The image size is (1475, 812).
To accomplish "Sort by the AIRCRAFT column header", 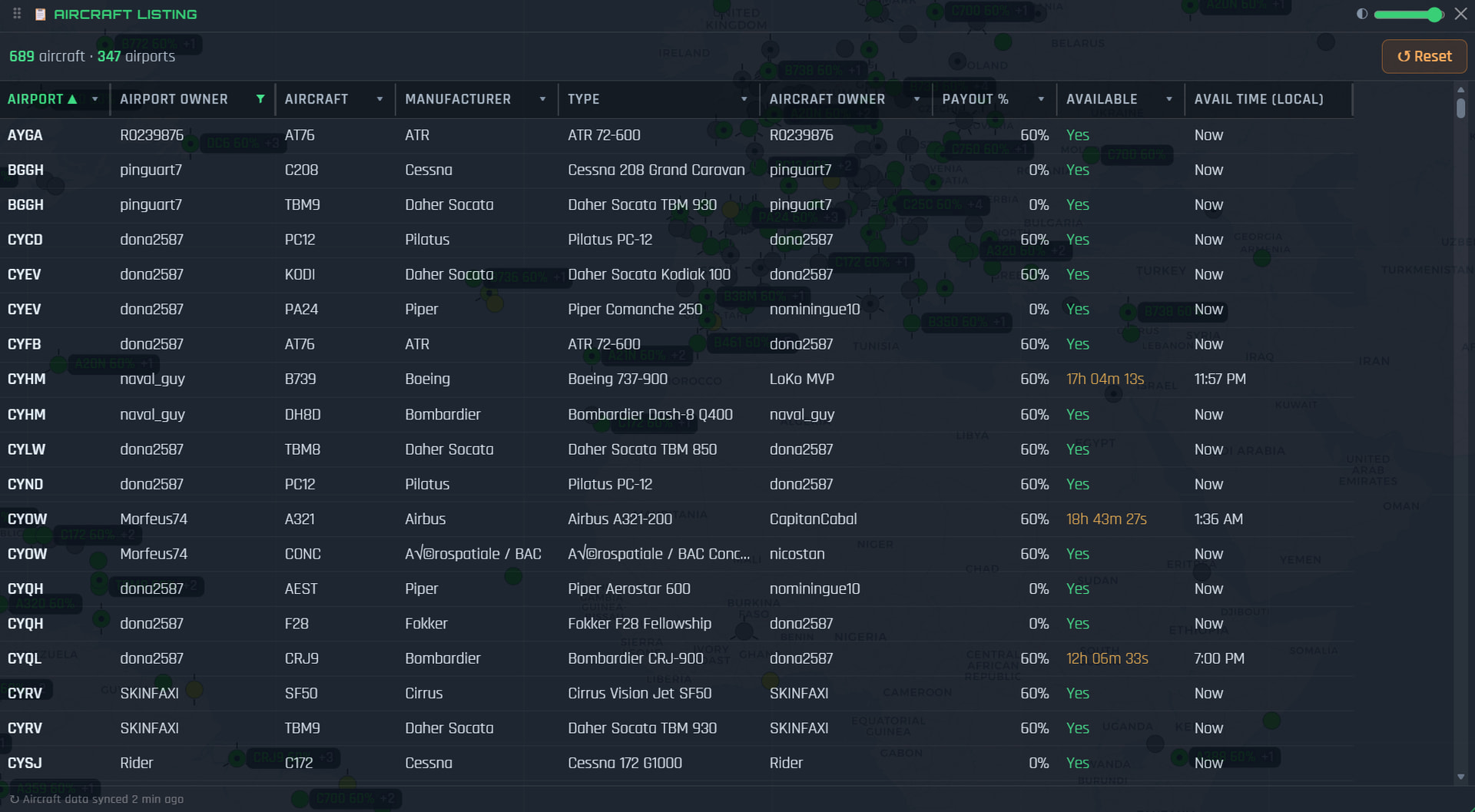I will click(x=317, y=99).
